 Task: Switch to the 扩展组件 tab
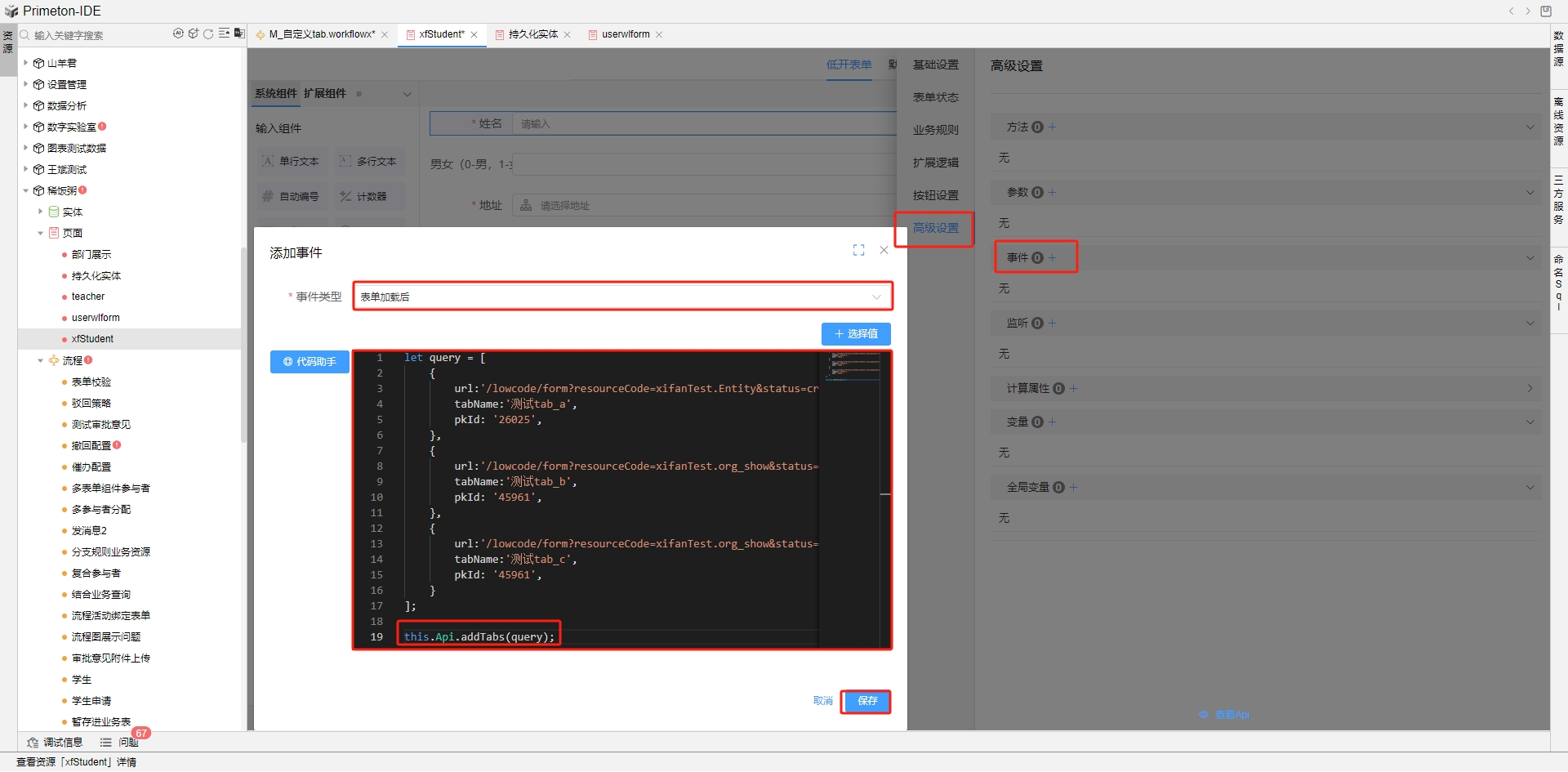(324, 93)
